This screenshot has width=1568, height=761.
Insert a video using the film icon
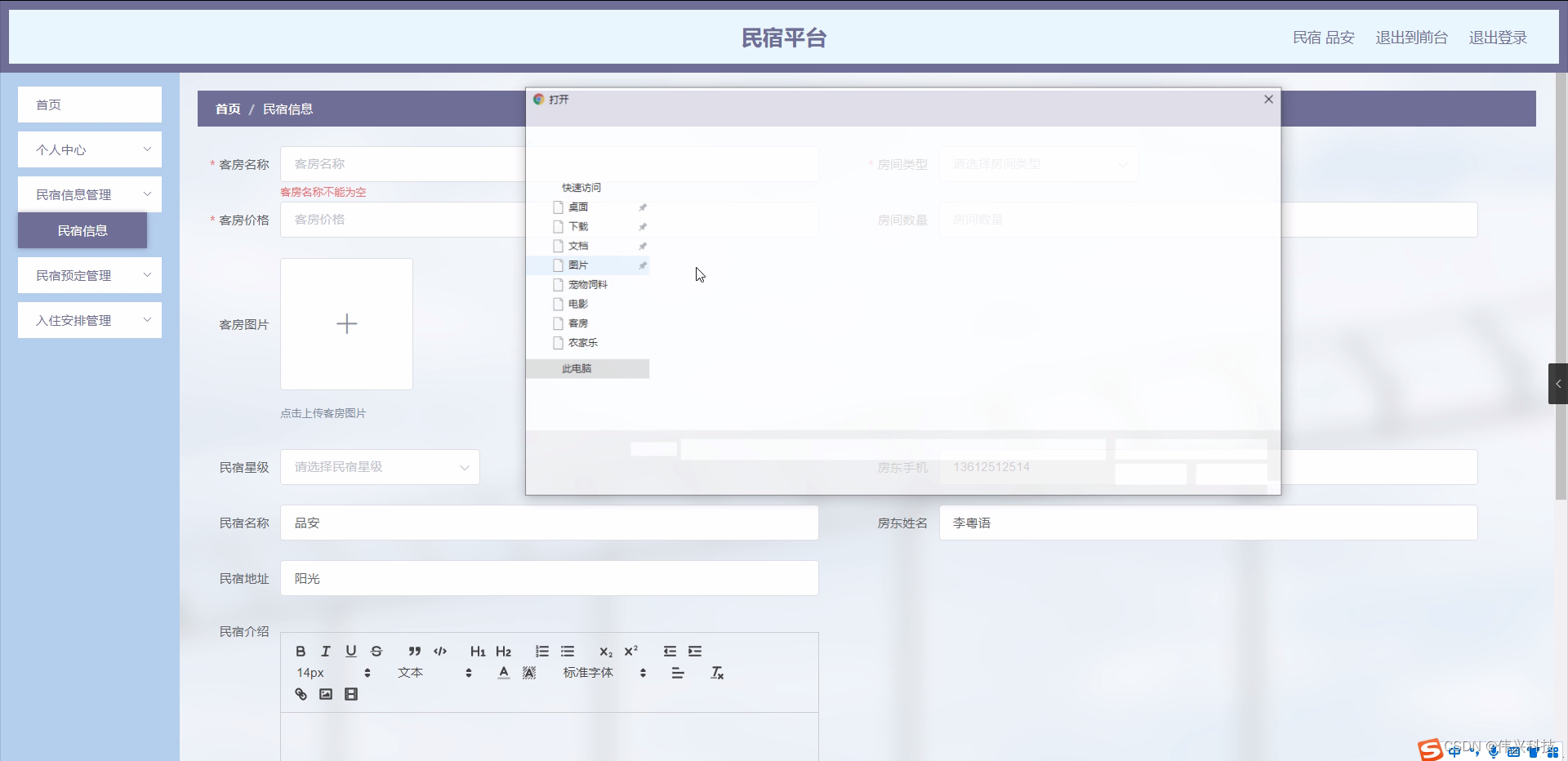351,694
